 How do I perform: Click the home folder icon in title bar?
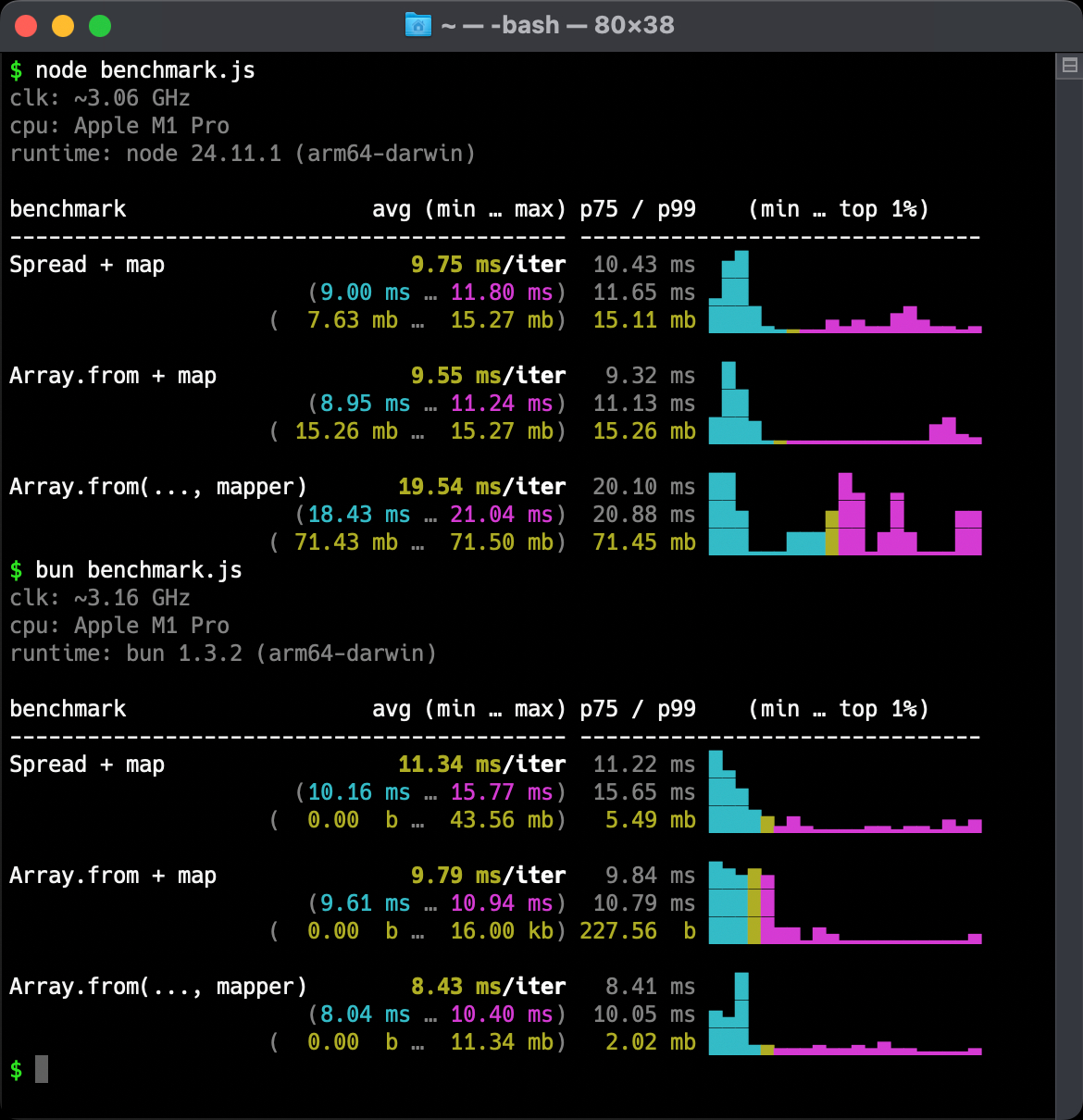(418, 25)
